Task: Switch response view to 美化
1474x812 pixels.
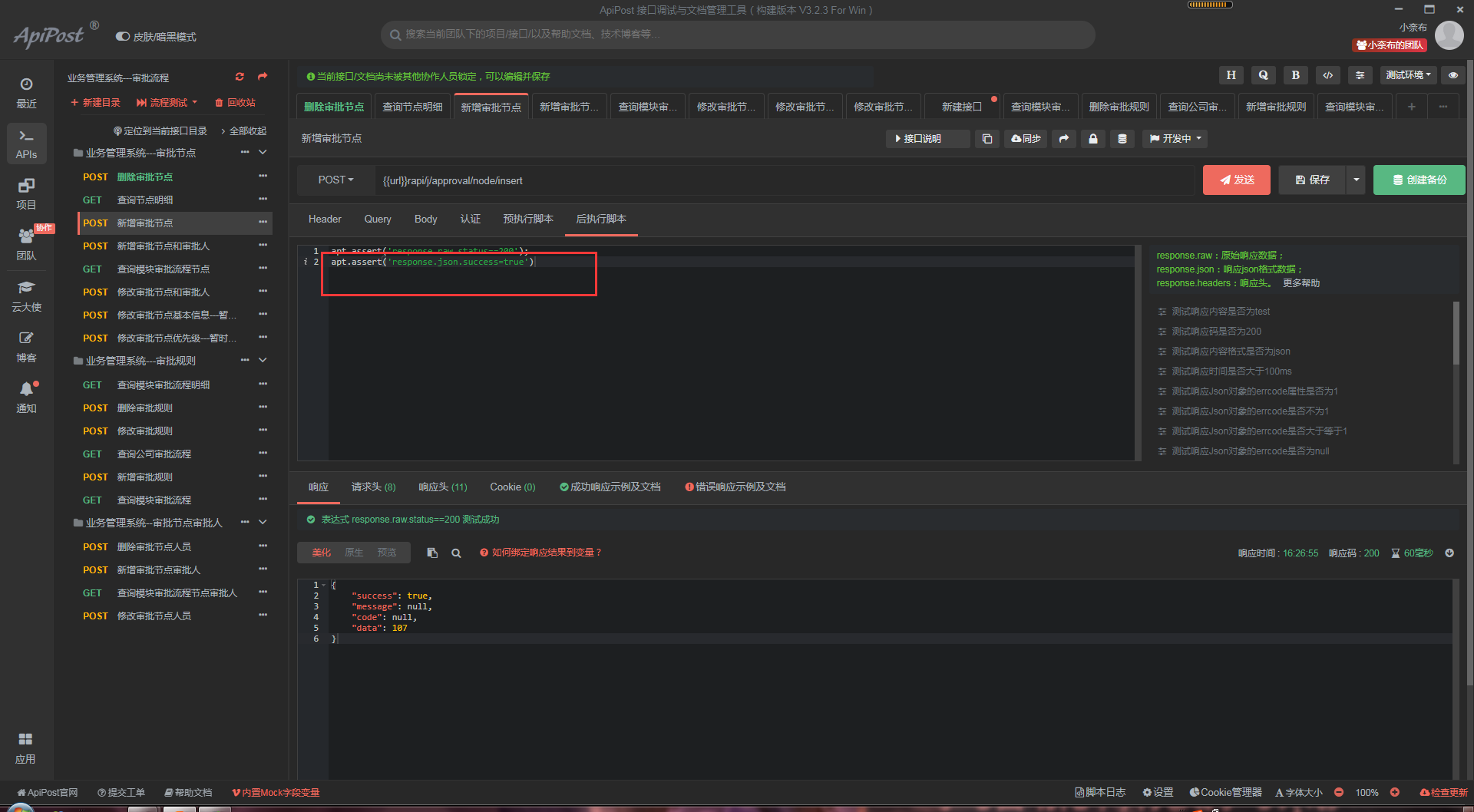Action: [321, 553]
